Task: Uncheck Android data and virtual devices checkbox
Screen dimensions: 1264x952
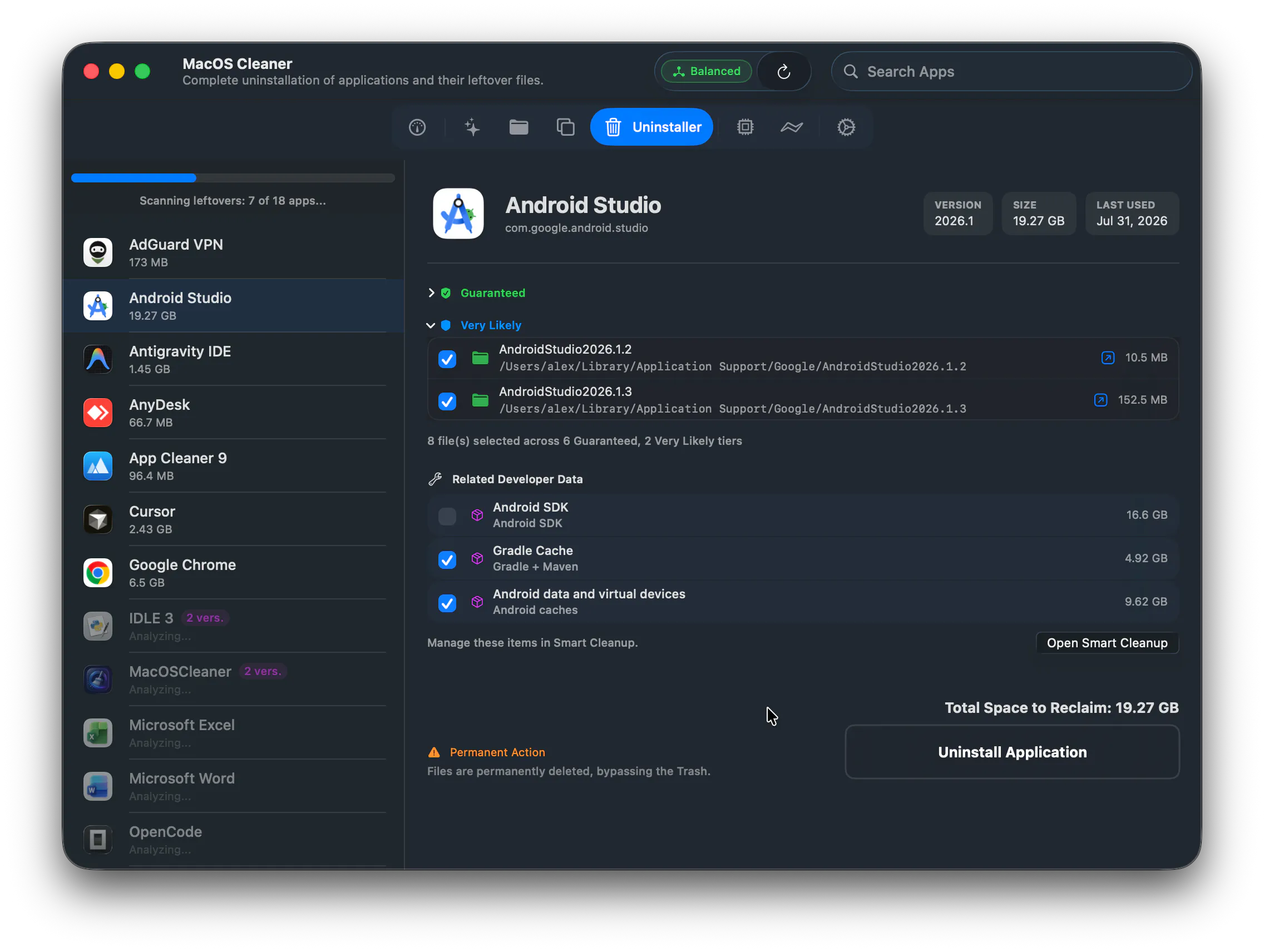Action: (x=447, y=603)
